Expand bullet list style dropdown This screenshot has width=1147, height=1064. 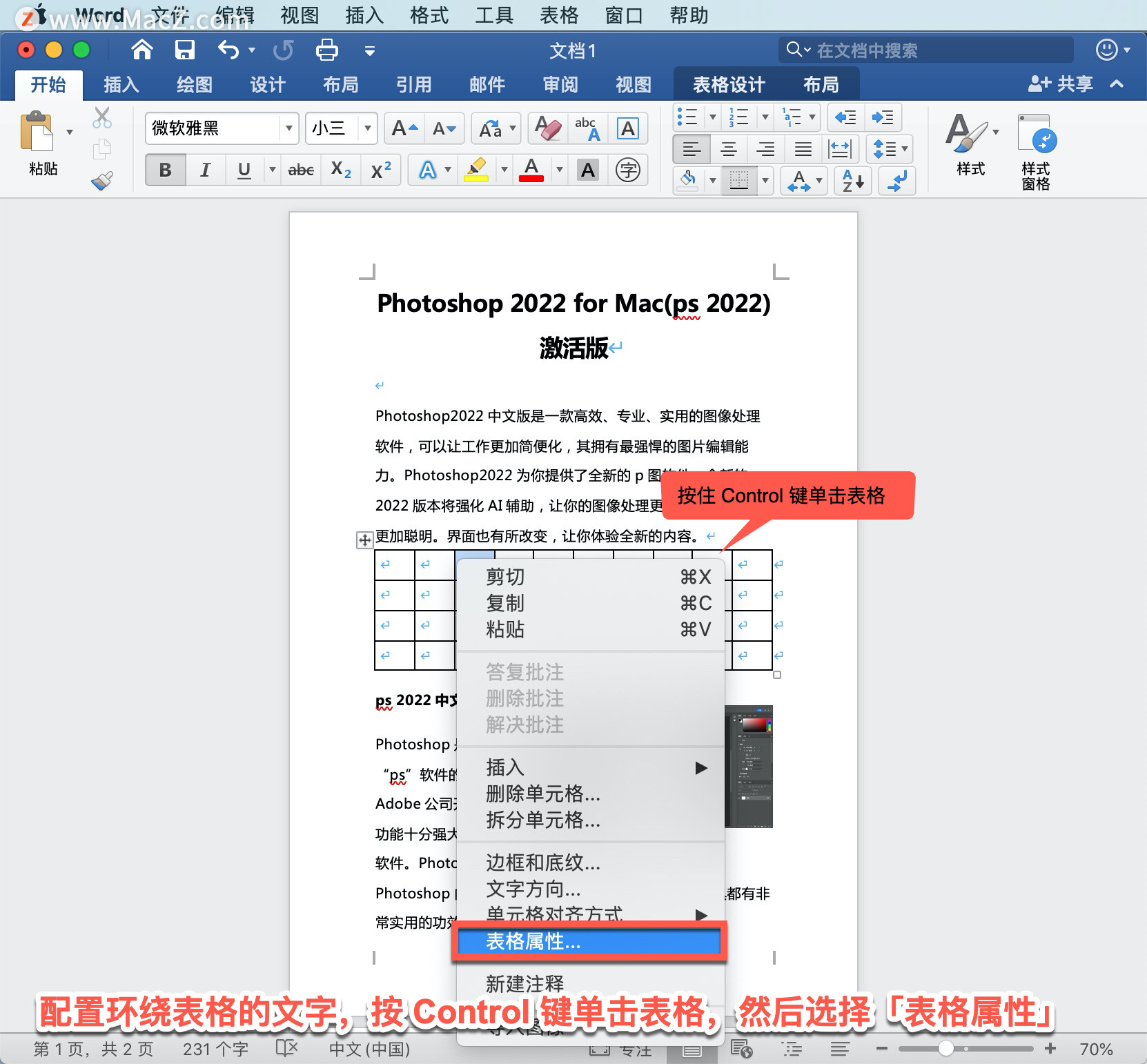click(x=713, y=117)
